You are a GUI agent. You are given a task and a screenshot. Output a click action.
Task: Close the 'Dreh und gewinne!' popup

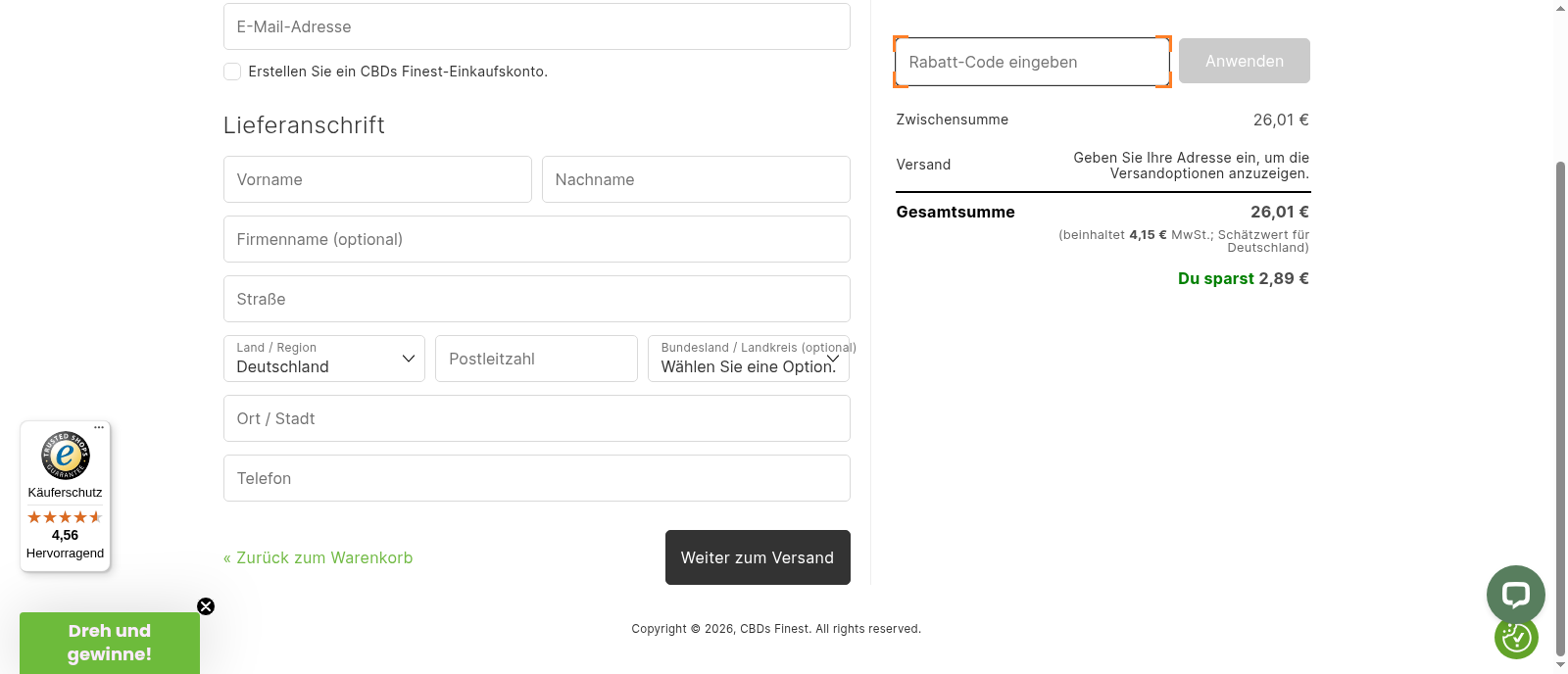(206, 606)
